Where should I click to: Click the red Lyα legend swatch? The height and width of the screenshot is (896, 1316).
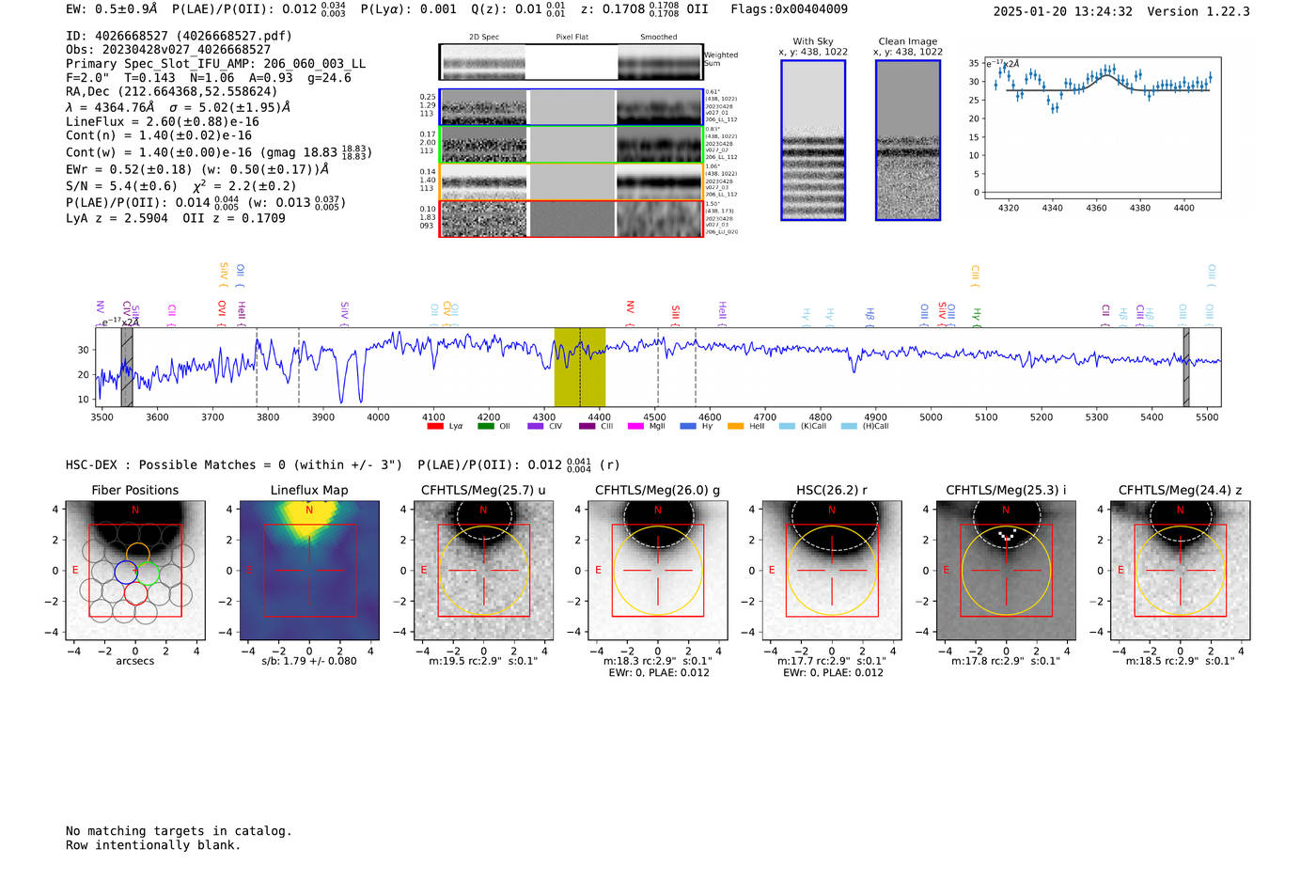(435, 426)
